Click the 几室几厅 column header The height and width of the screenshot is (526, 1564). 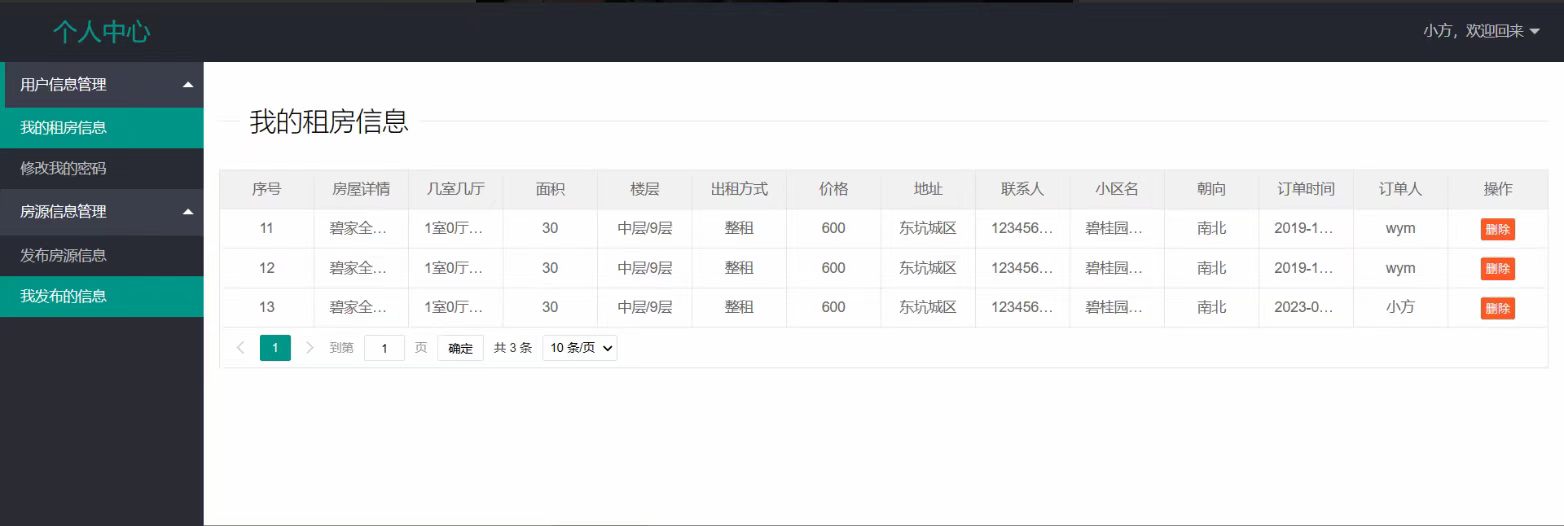tap(455, 189)
